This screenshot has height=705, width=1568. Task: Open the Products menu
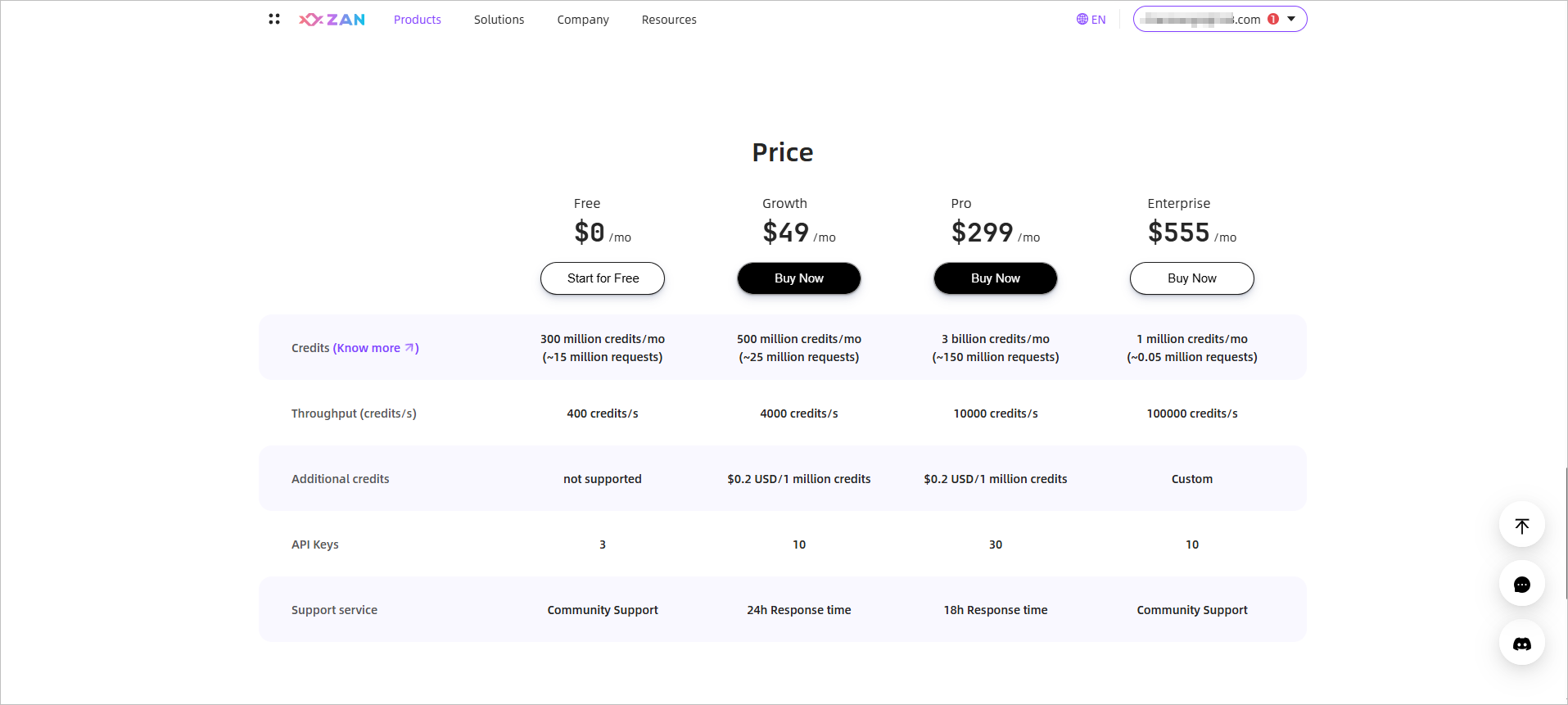pyautogui.click(x=418, y=20)
